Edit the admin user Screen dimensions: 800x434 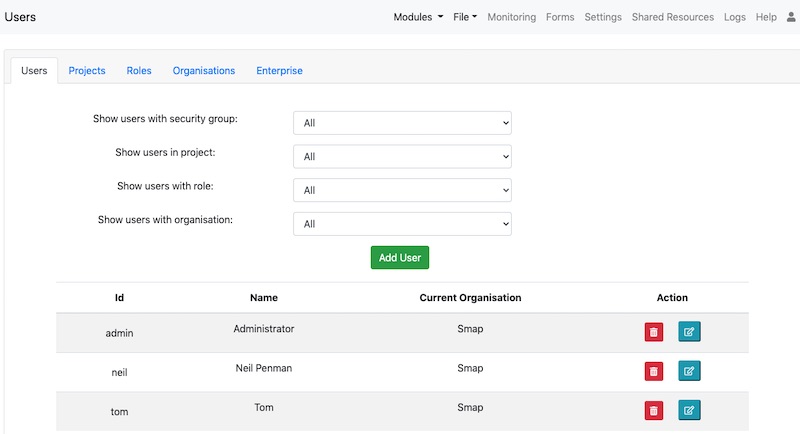689,332
